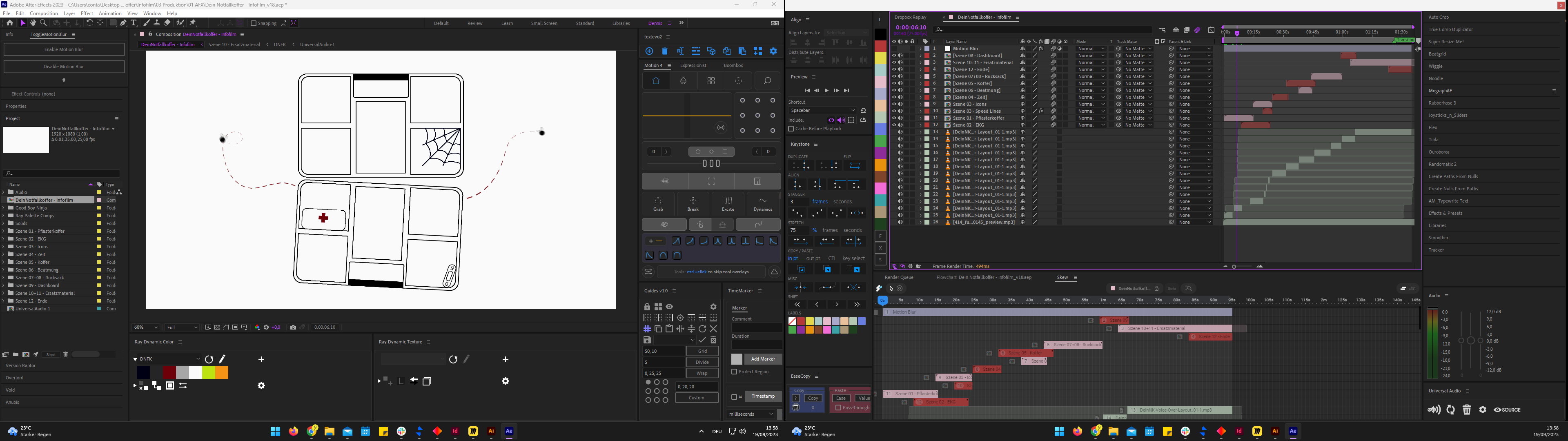Expand the Szene 01 - Pflasterkoffer layer
The height and width of the screenshot is (441, 1568).
coord(920,118)
